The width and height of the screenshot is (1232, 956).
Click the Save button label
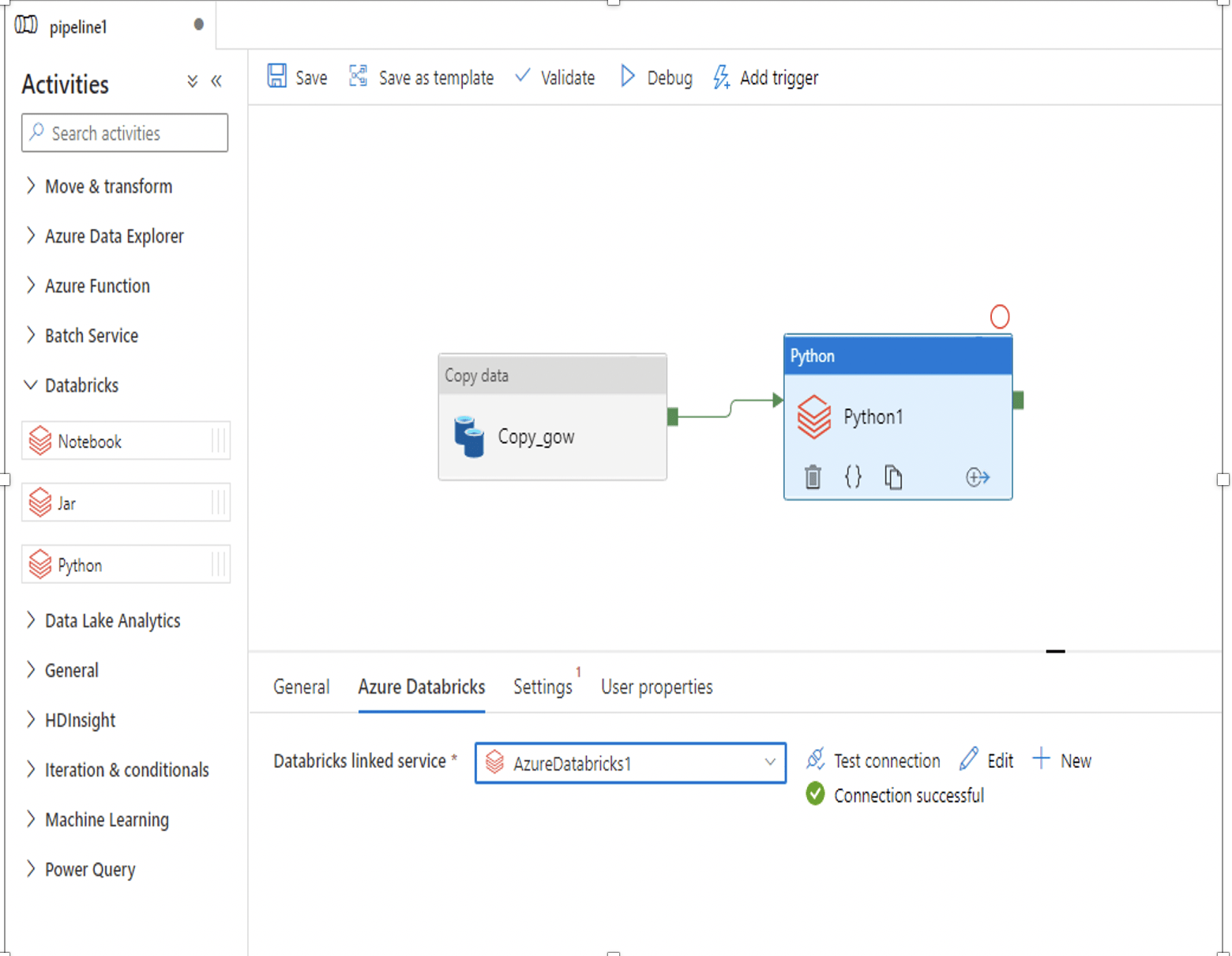[x=311, y=78]
